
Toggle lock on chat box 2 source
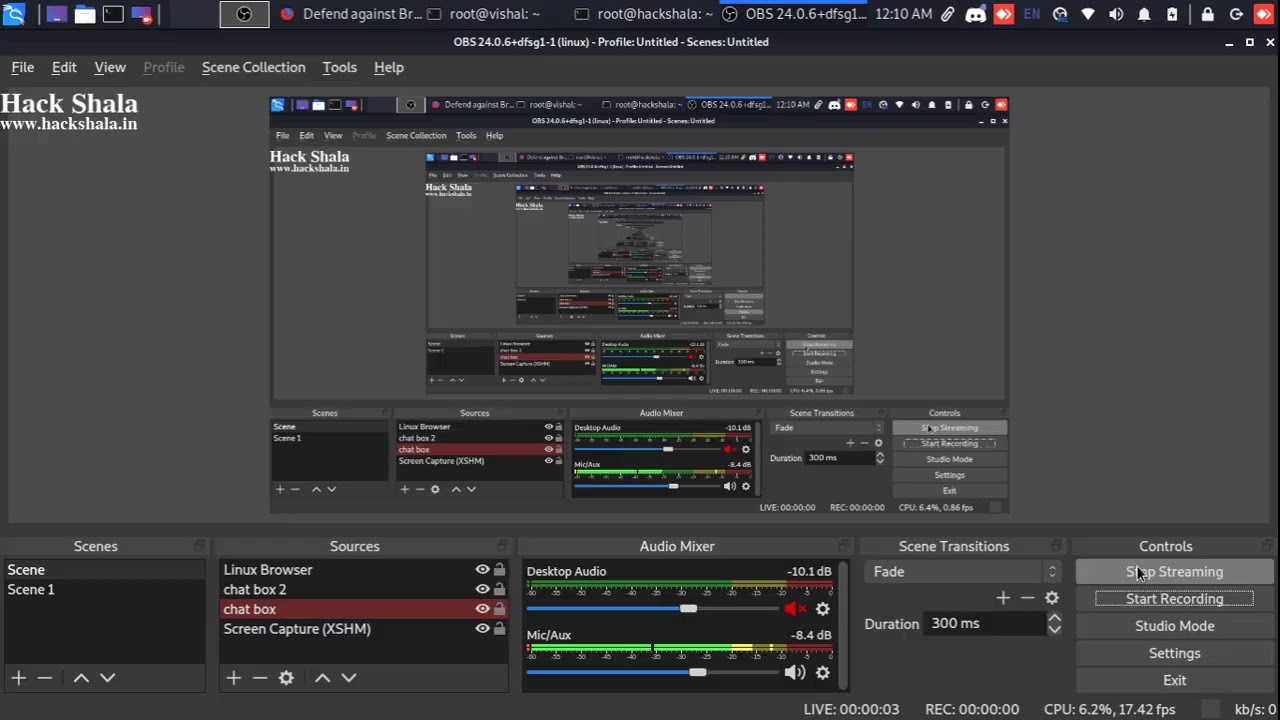[499, 589]
